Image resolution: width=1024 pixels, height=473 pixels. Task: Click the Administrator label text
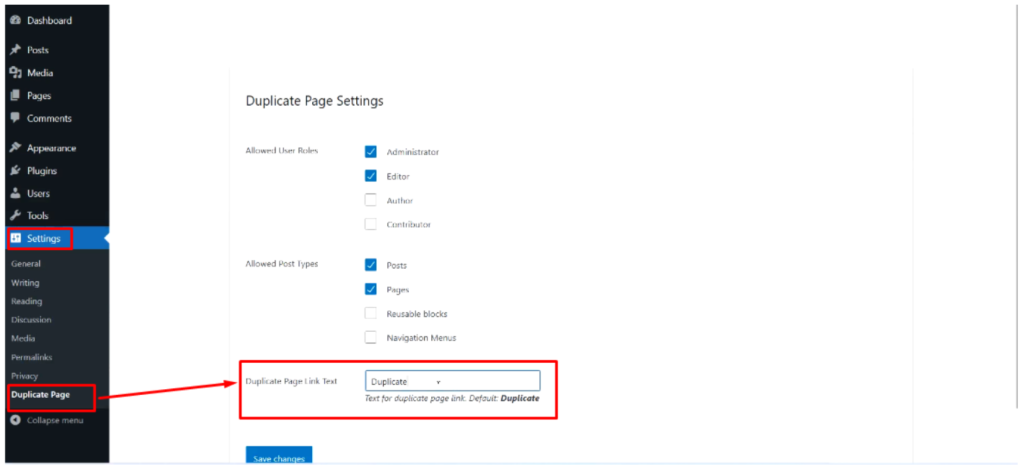coord(413,152)
